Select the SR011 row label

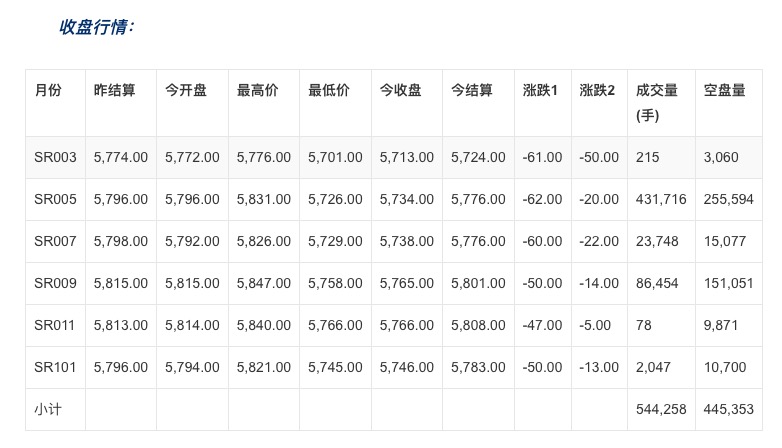pos(55,326)
